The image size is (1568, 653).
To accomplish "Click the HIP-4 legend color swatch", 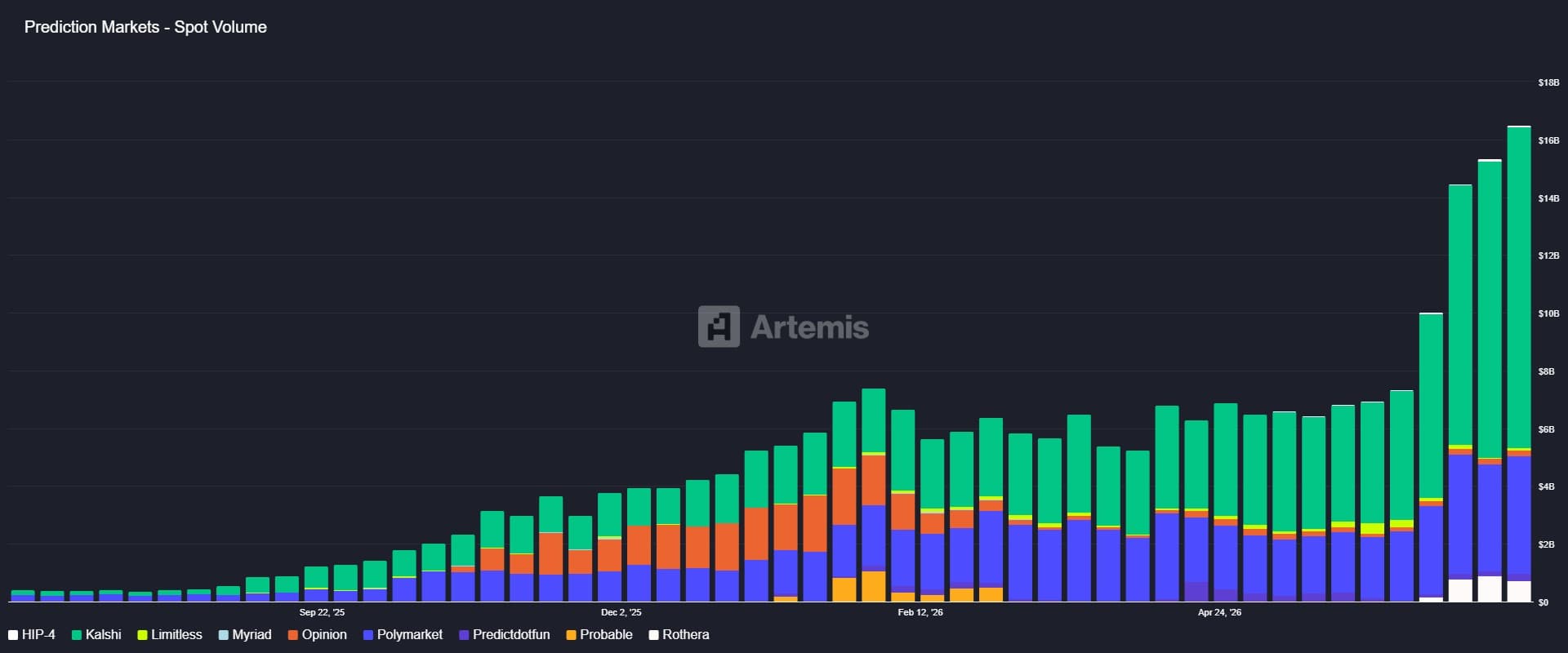I will [13, 635].
